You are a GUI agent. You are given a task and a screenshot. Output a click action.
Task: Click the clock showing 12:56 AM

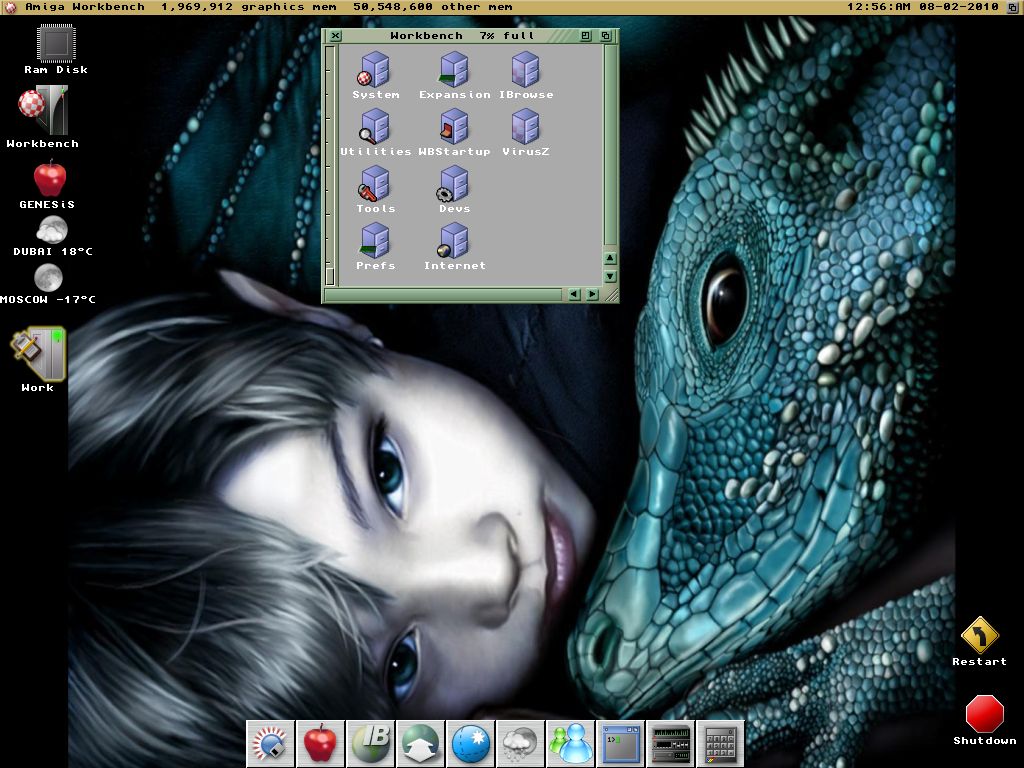(x=878, y=7)
